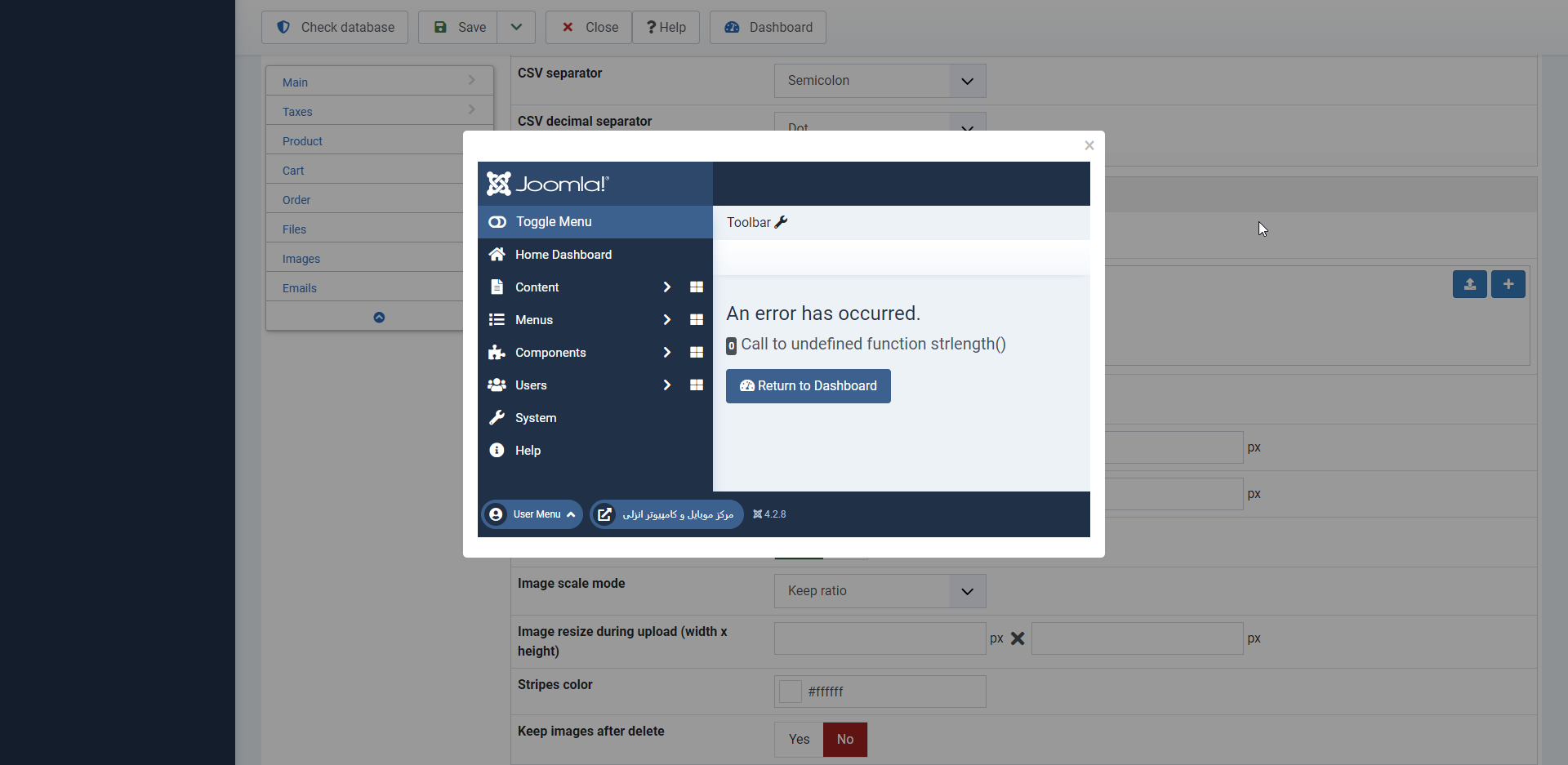This screenshot has width=1568, height=765.
Task: Click the Joomla logo in the modal
Action: (x=547, y=184)
